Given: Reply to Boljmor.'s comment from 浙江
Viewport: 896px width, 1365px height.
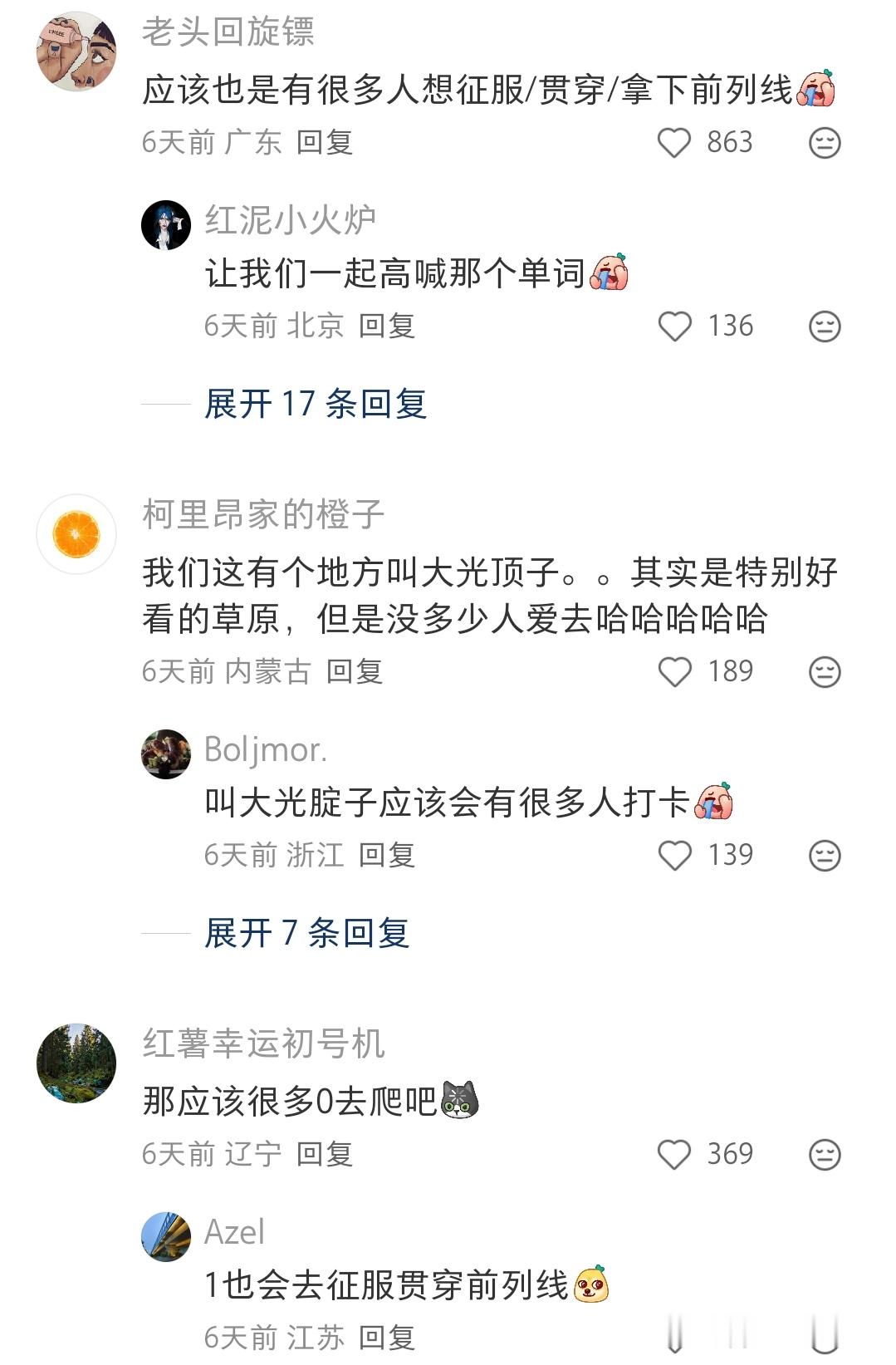Looking at the screenshot, I should click(387, 856).
